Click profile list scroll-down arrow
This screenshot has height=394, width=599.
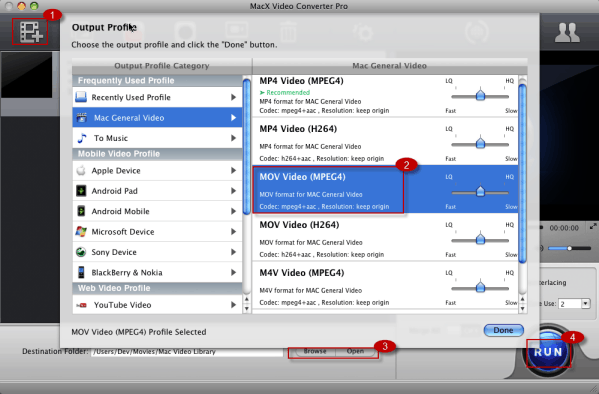coord(522,308)
